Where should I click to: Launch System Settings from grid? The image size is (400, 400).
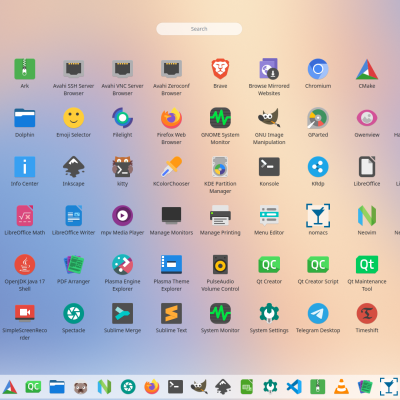coord(269,313)
